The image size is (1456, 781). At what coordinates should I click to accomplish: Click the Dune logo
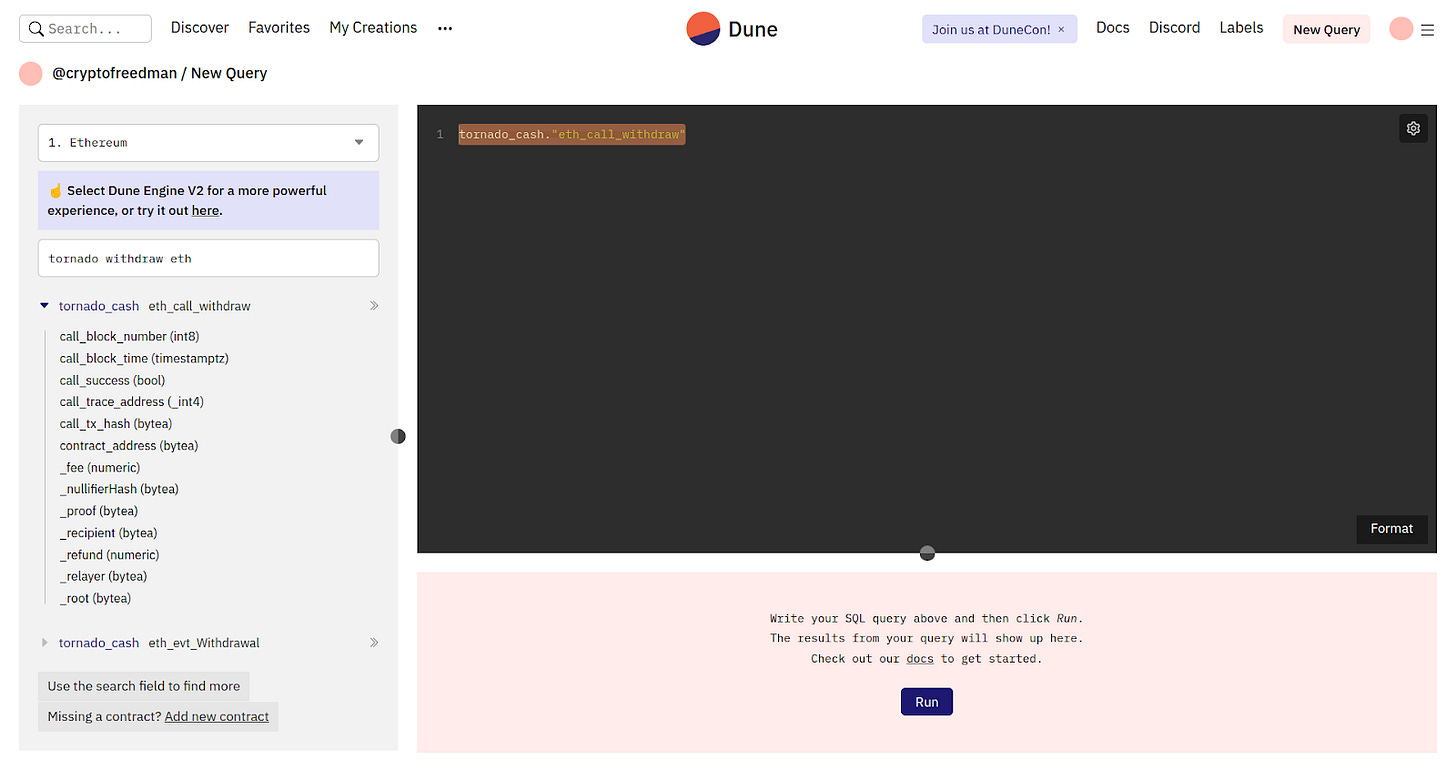(x=732, y=29)
